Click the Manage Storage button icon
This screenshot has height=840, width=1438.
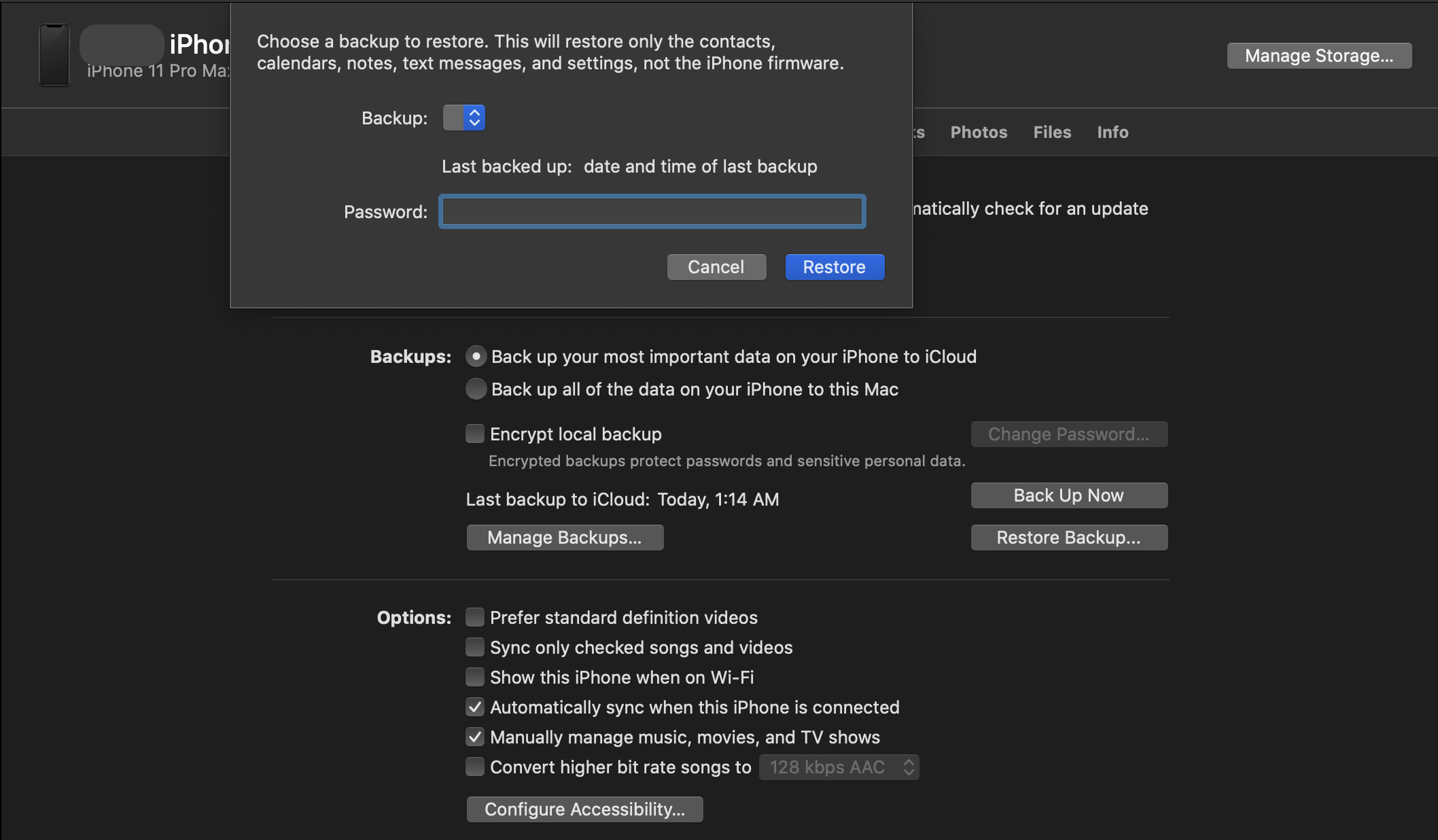point(1319,55)
